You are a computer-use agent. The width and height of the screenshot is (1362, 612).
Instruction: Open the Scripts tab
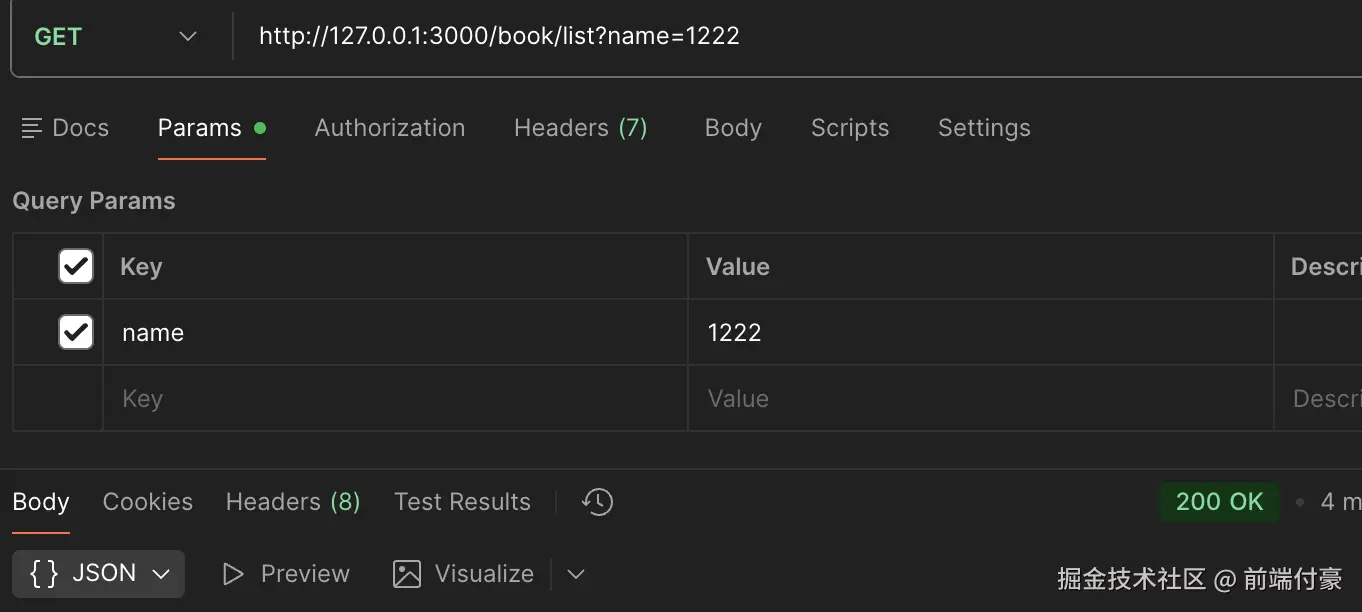click(849, 128)
